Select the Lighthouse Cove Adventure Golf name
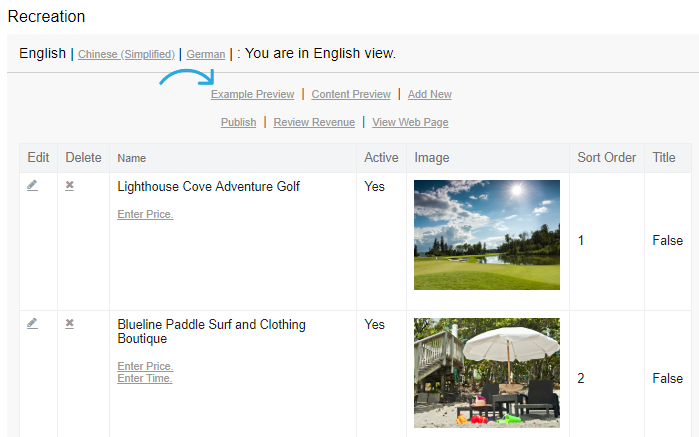 click(x=208, y=186)
